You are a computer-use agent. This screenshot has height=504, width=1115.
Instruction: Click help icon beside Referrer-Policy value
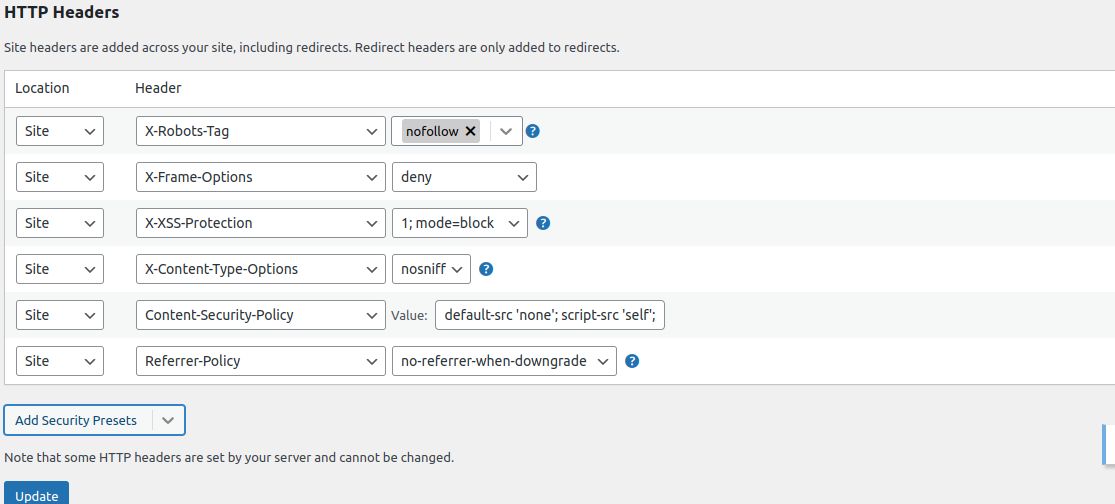(632, 361)
